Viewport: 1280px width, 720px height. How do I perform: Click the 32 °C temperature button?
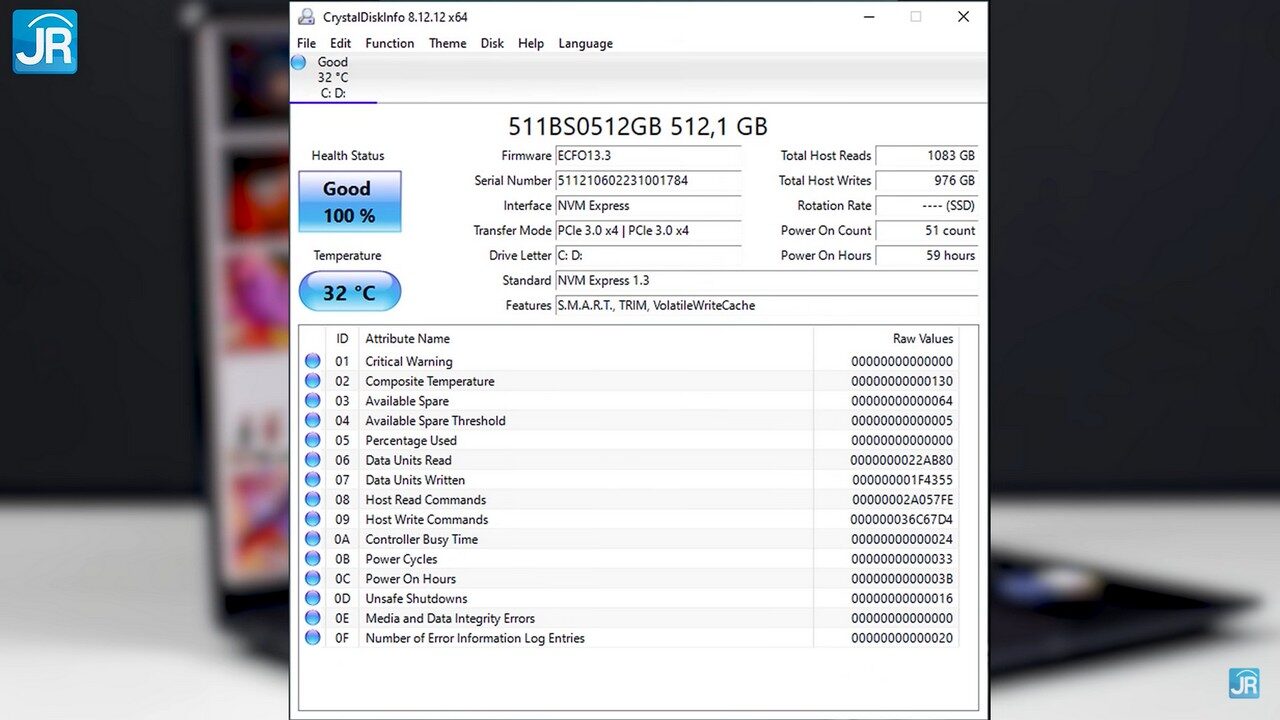(349, 292)
